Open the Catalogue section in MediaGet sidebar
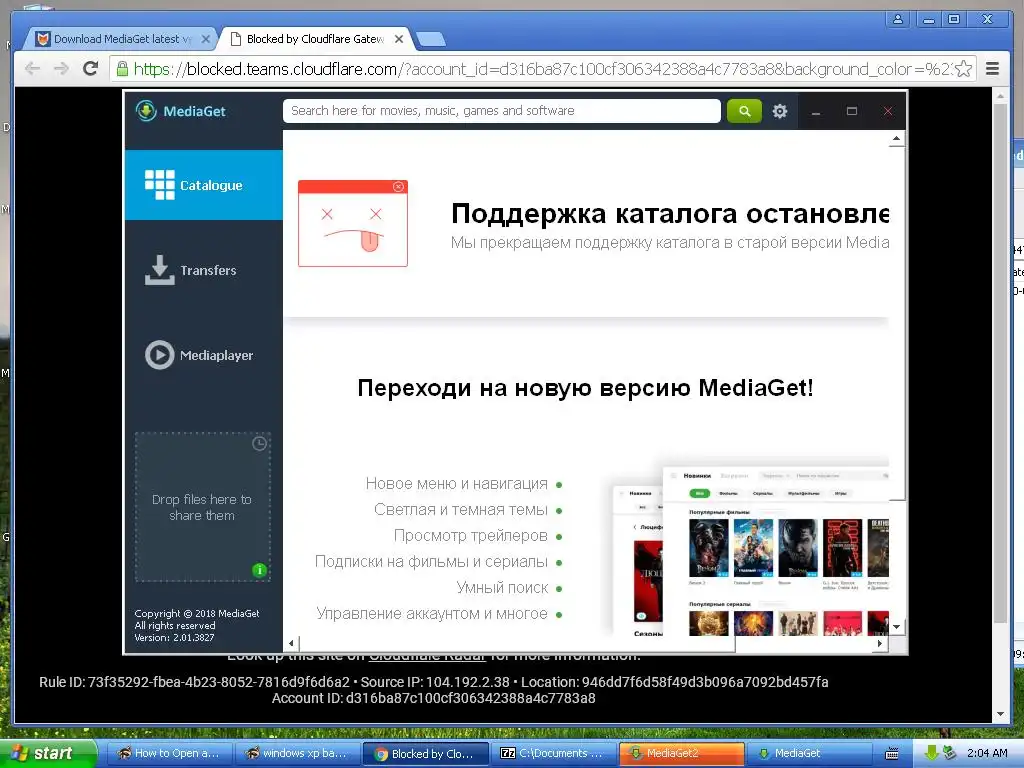Screen dimensions: 1024x768 [203, 185]
